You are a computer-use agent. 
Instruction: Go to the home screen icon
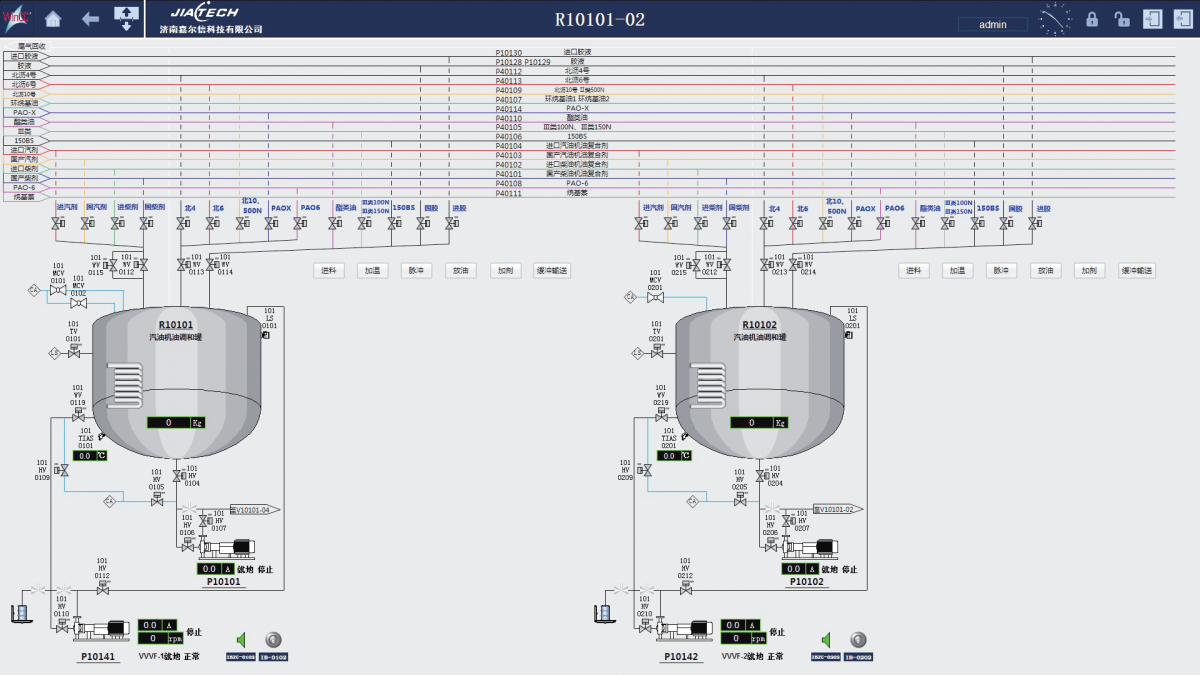[53, 19]
